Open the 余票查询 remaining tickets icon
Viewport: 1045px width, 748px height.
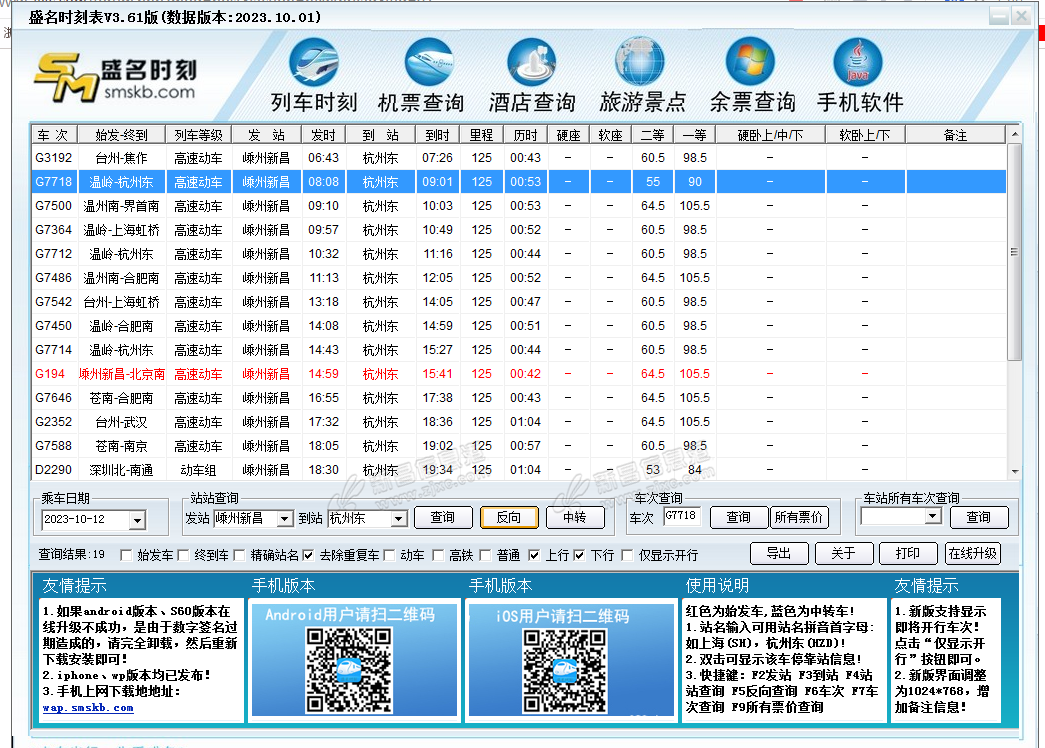pos(751,62)
